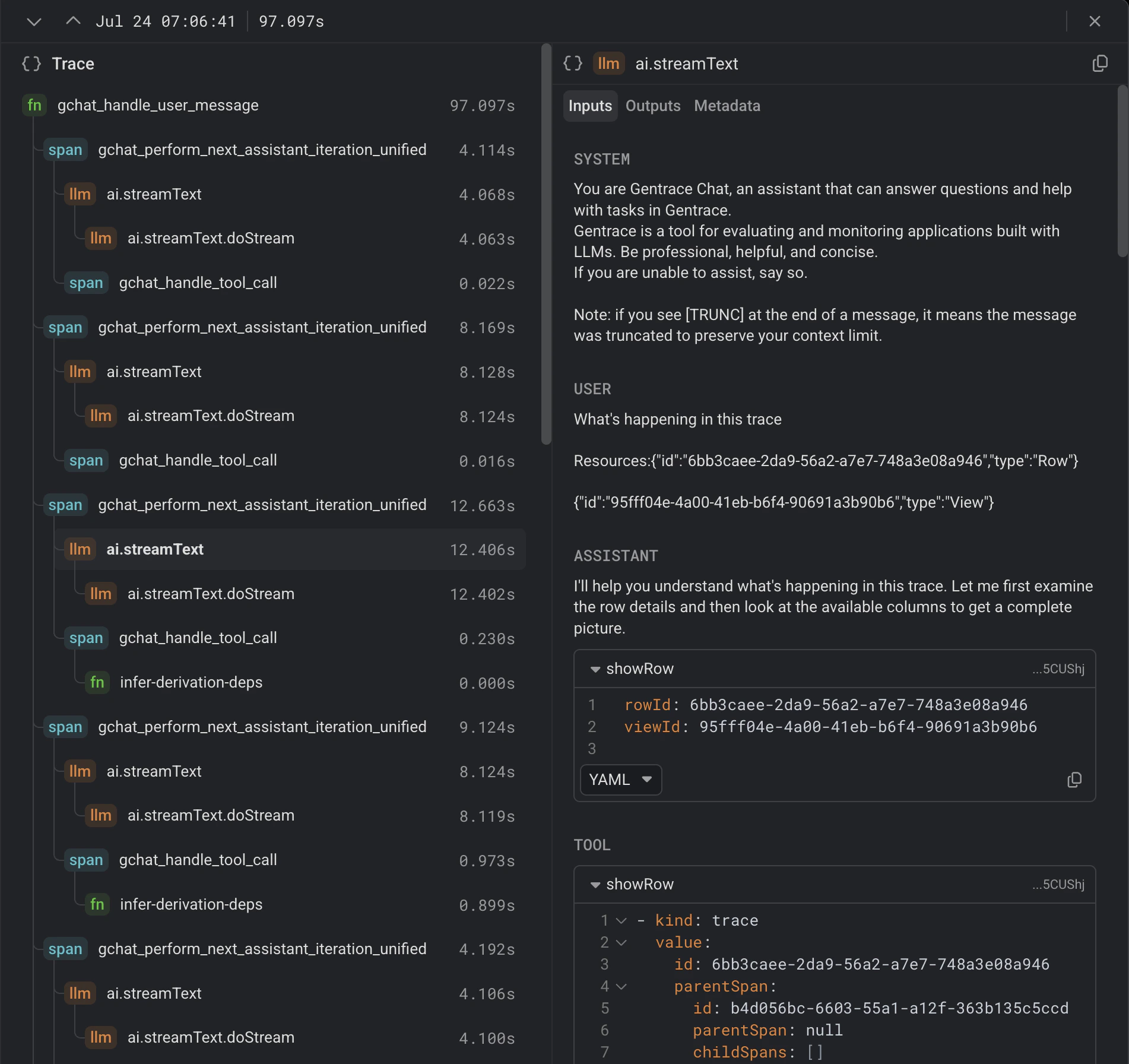Click the llm badge in the detail header
Image resolution: width=1129 pixels, height=1064 pixels.
point(608,64)
